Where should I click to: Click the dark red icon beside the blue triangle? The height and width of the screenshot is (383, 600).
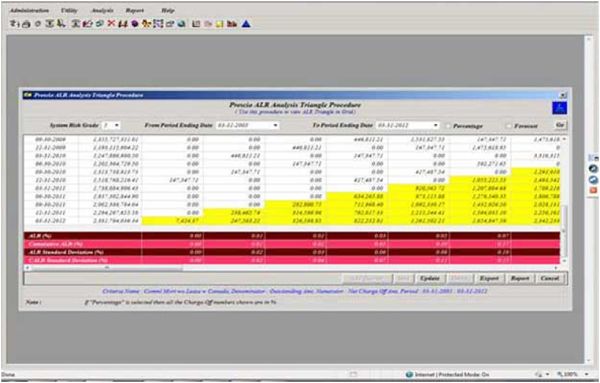(232, 24)
